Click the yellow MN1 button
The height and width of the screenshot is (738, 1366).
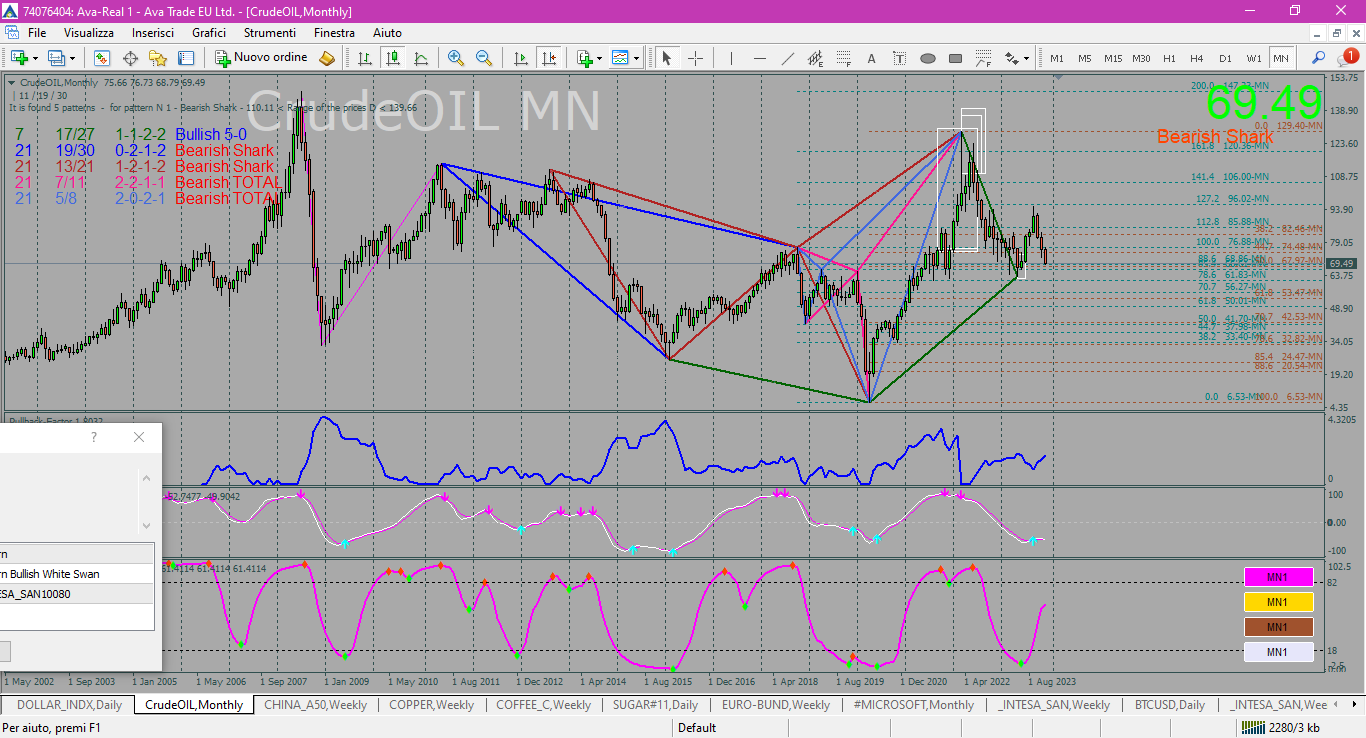click(x=1278, y=602)
